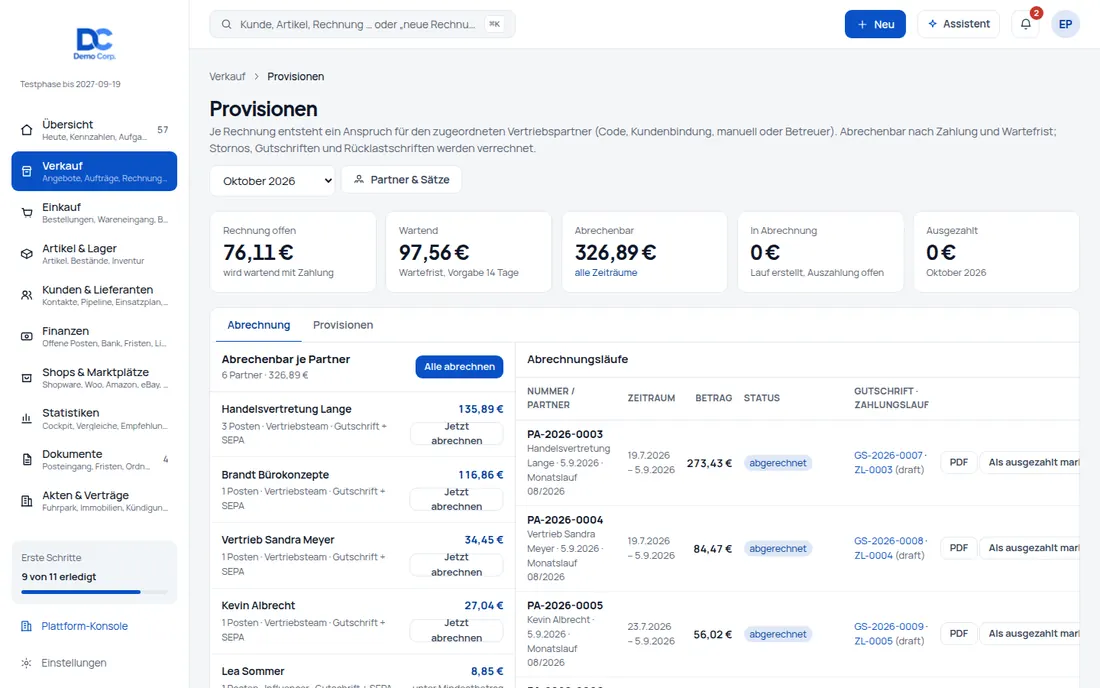Viewport: 1100px width, 688px height.
Task: Mark PA-2026-0005 as ausgezahlt
Action: tap(1030, 633)
